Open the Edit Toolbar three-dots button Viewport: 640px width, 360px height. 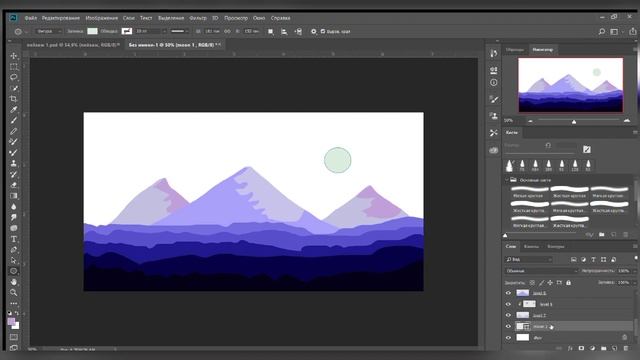click(x=13, y=303)
